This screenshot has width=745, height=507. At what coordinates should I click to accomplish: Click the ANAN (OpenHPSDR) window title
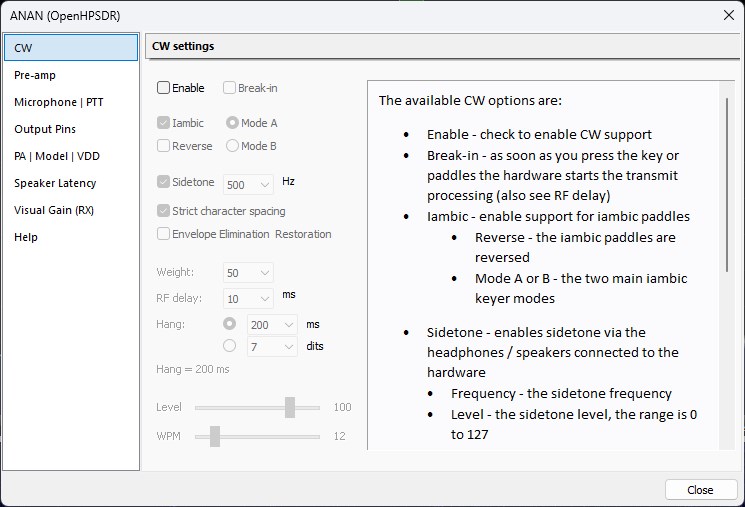point(65,16)
